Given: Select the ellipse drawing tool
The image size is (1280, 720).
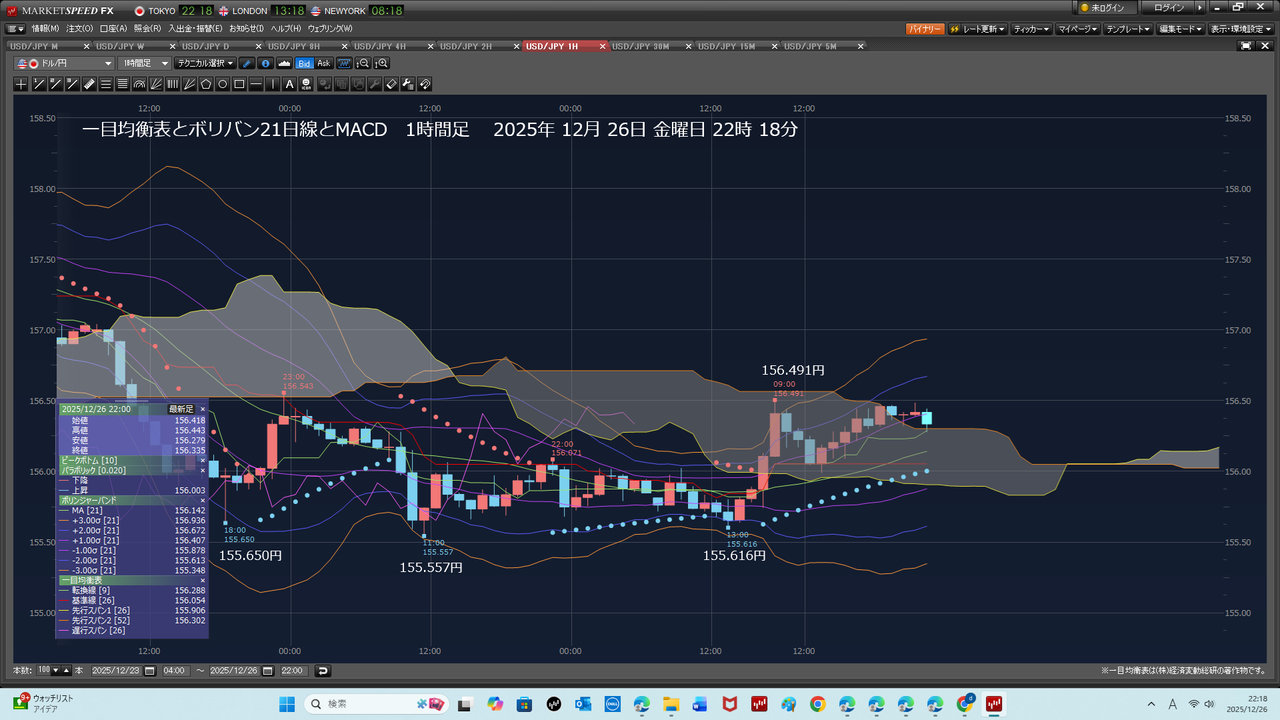Looking at the screenshot, I should (x=223, y=84).
